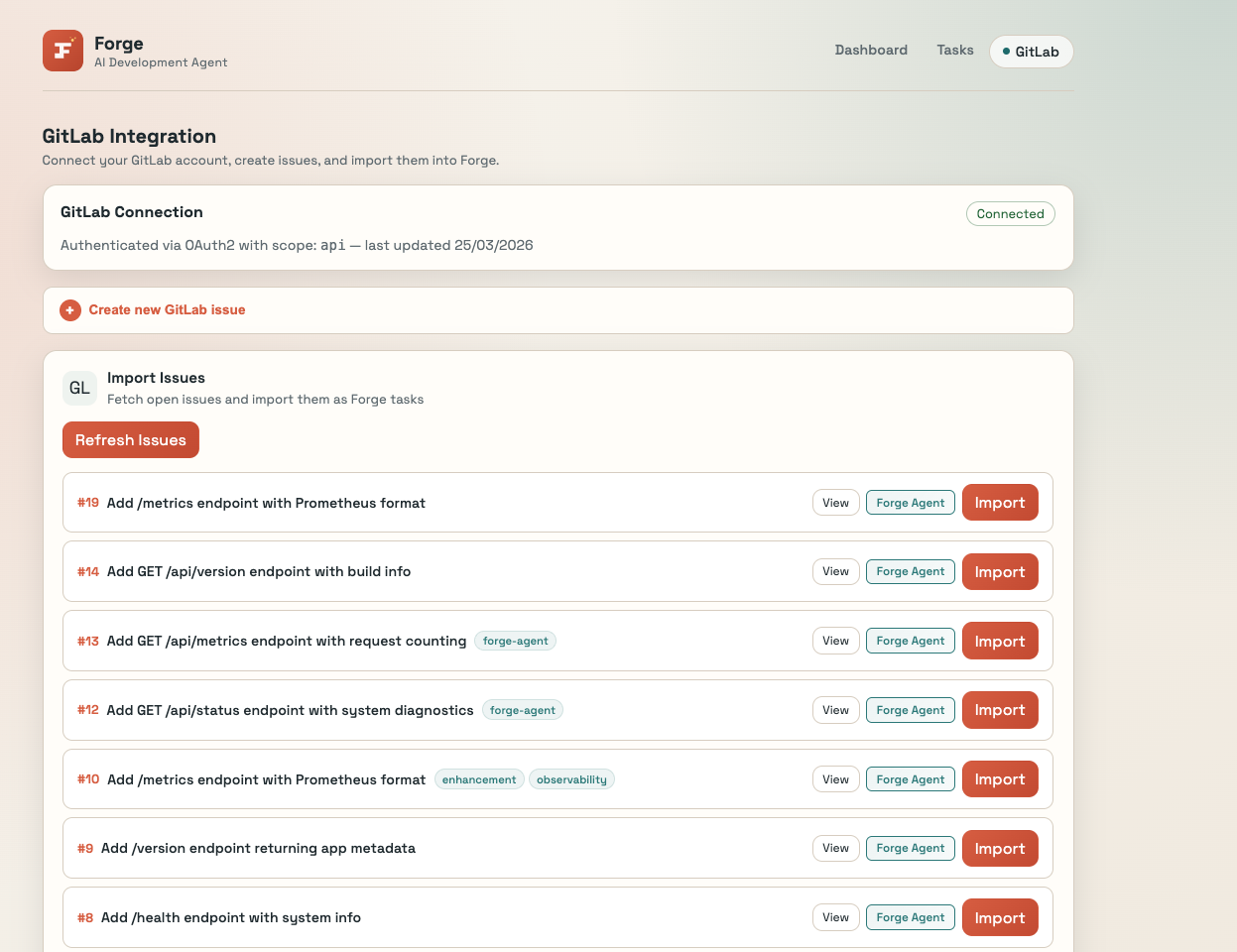Click the #19 issue title text
The width and height of the screenshot is (1237, 952).
tap(266, 503)
